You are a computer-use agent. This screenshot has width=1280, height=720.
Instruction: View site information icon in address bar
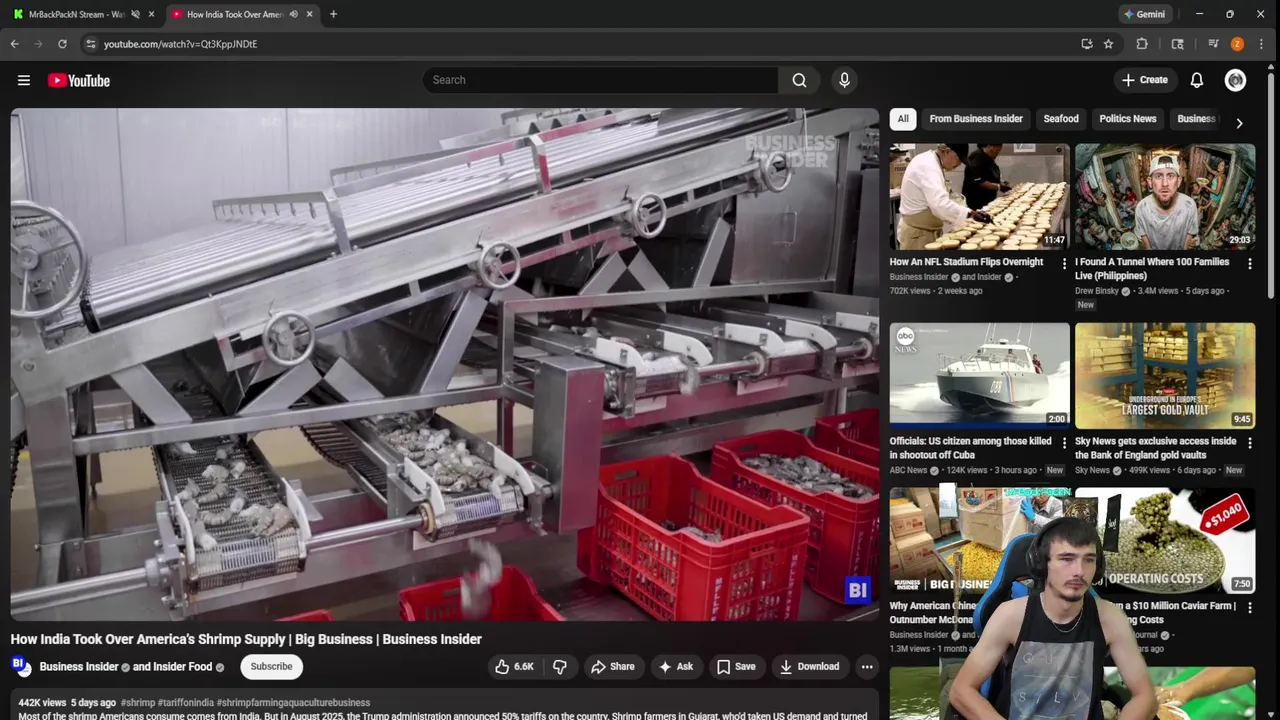pyautogui.click(x=91, y=44)
